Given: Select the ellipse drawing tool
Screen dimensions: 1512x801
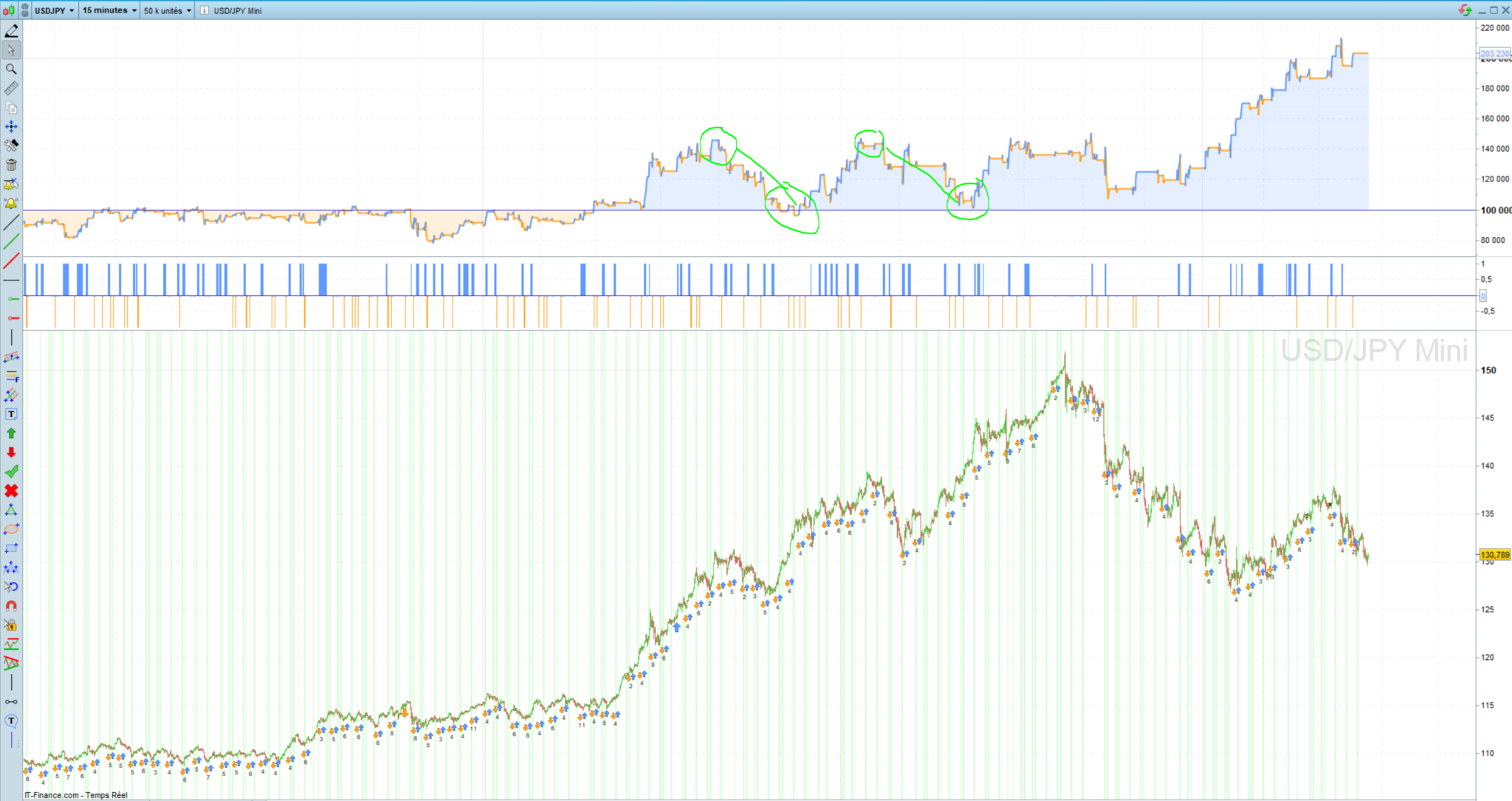Looking at the screenshot, I should tap(11, 529).
